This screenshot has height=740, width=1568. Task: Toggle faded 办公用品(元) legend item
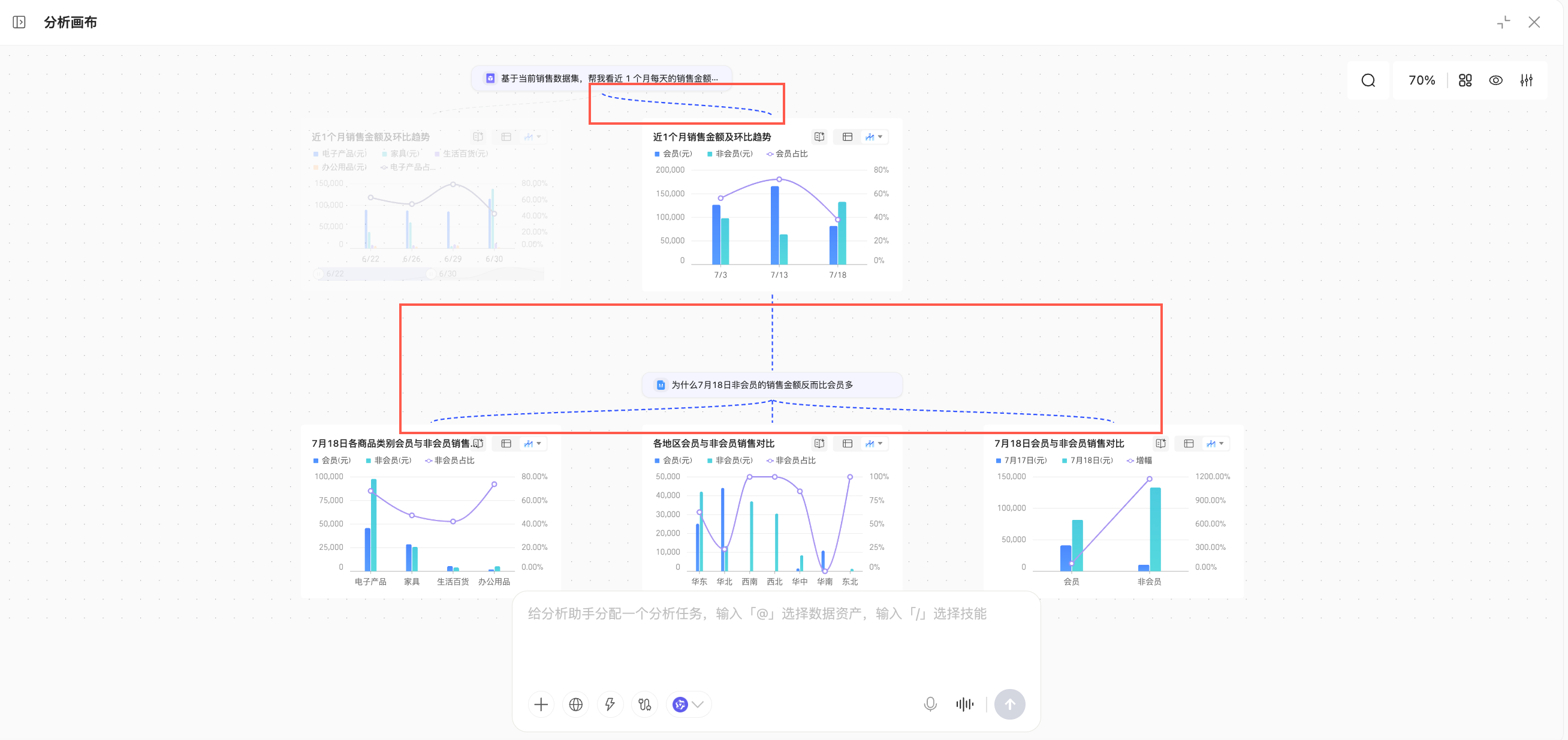(x=340, y=167)
